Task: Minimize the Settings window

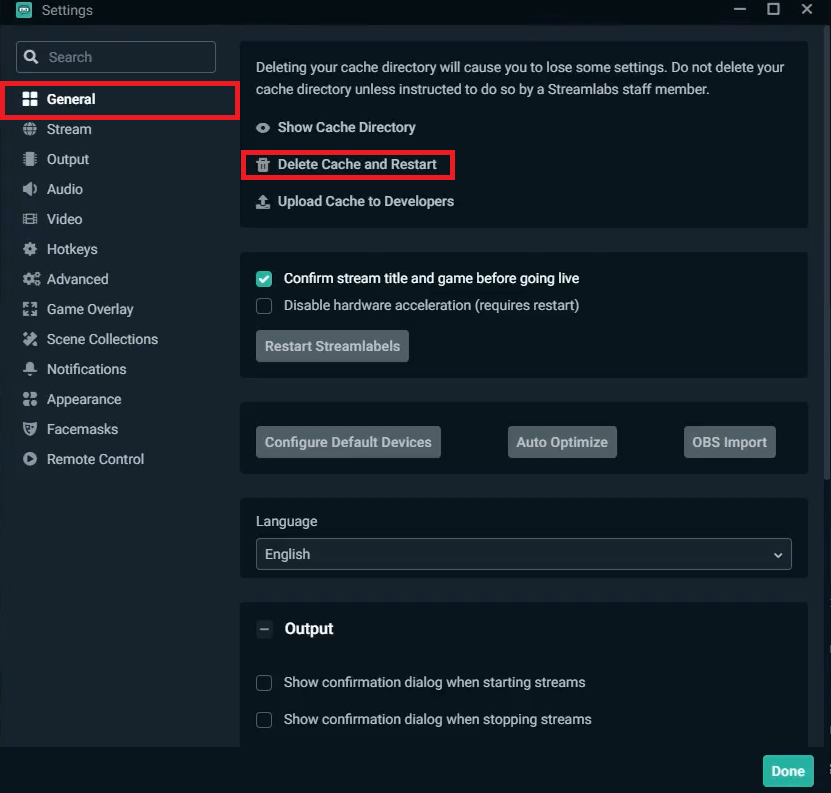Action: [740, 9]
